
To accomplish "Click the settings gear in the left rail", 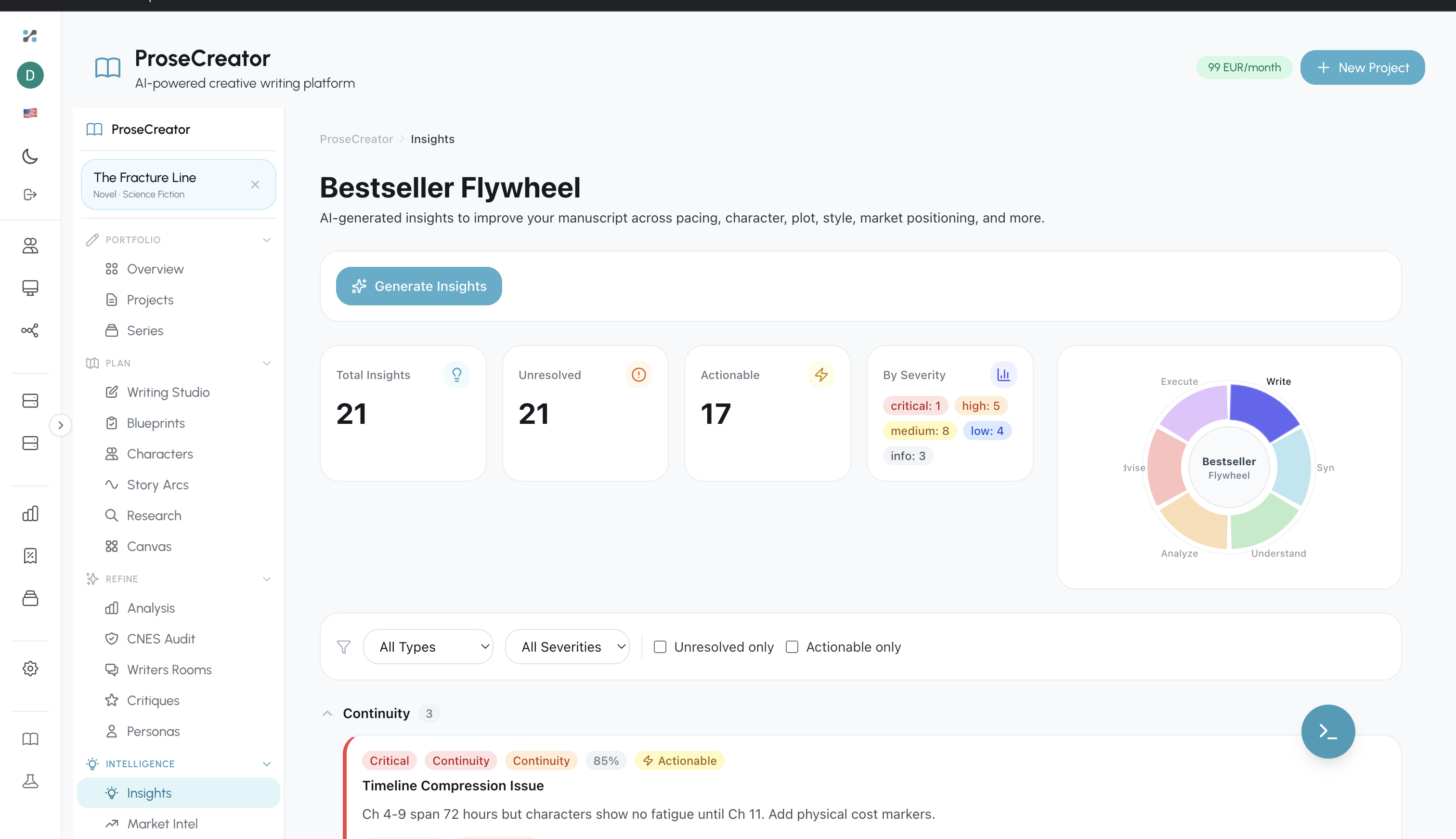I will (30, 669).
